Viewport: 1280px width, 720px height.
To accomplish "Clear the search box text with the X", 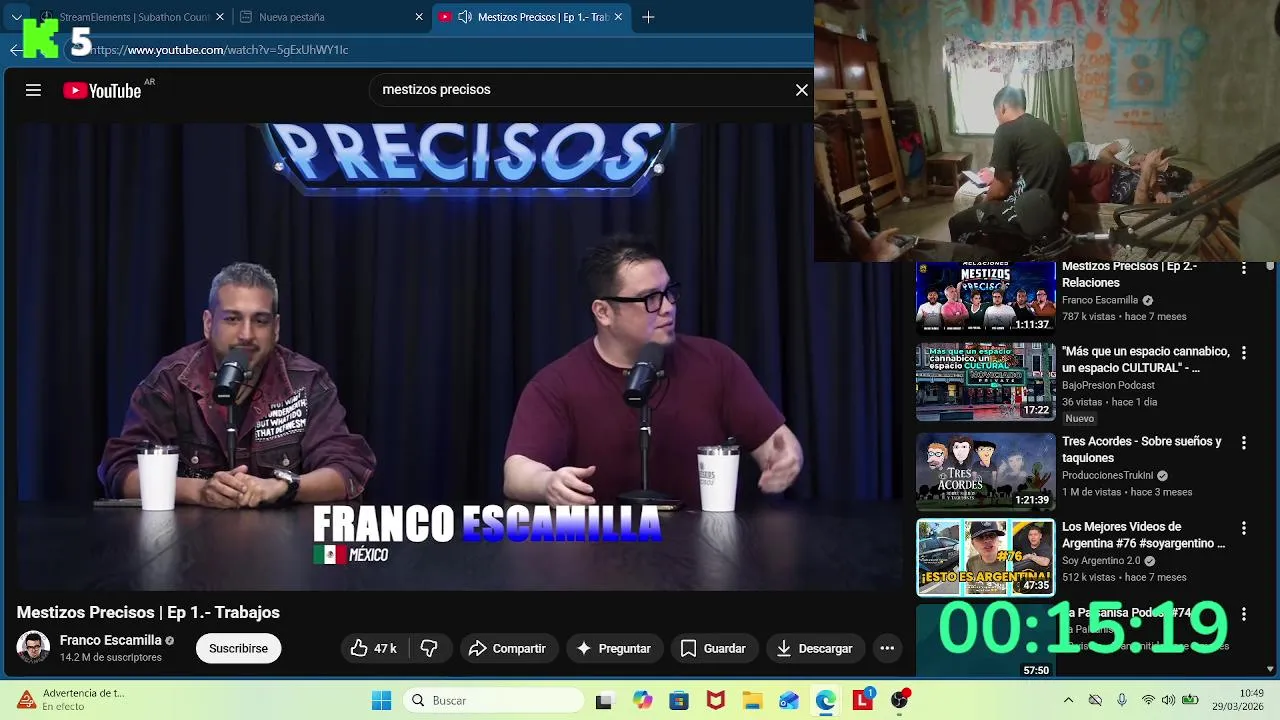I will tap(801, 90).
